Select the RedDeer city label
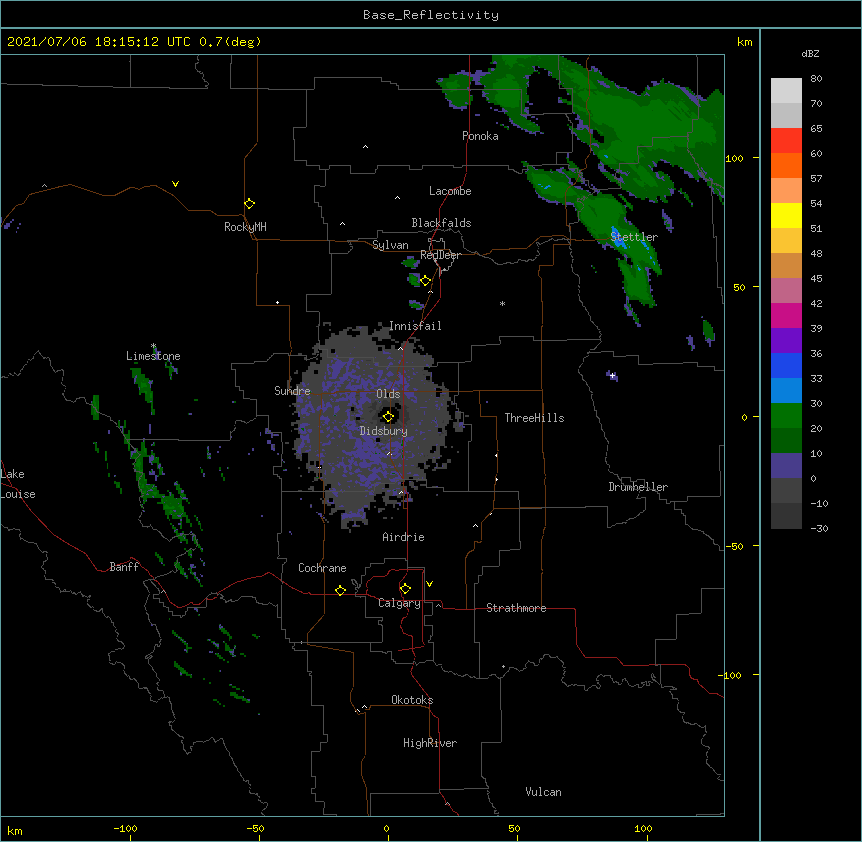This screenshot has width=862, height=842. [x=440, y=255]
